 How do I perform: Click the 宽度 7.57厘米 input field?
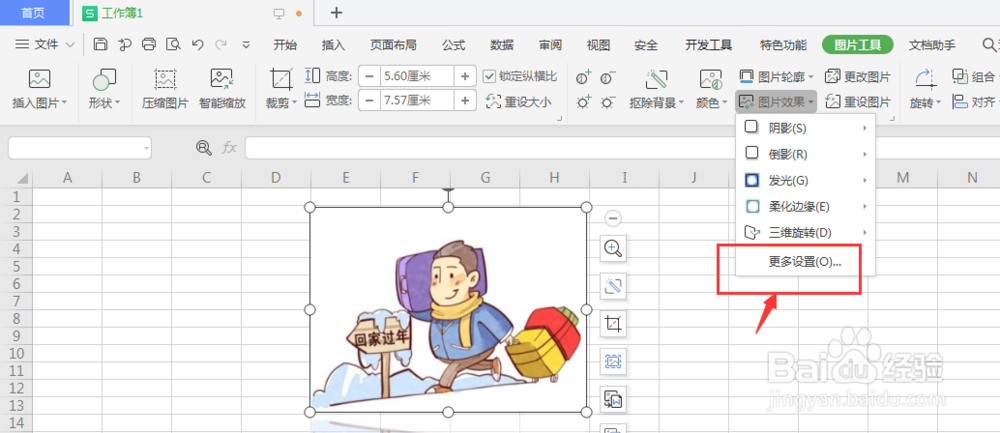417,100
